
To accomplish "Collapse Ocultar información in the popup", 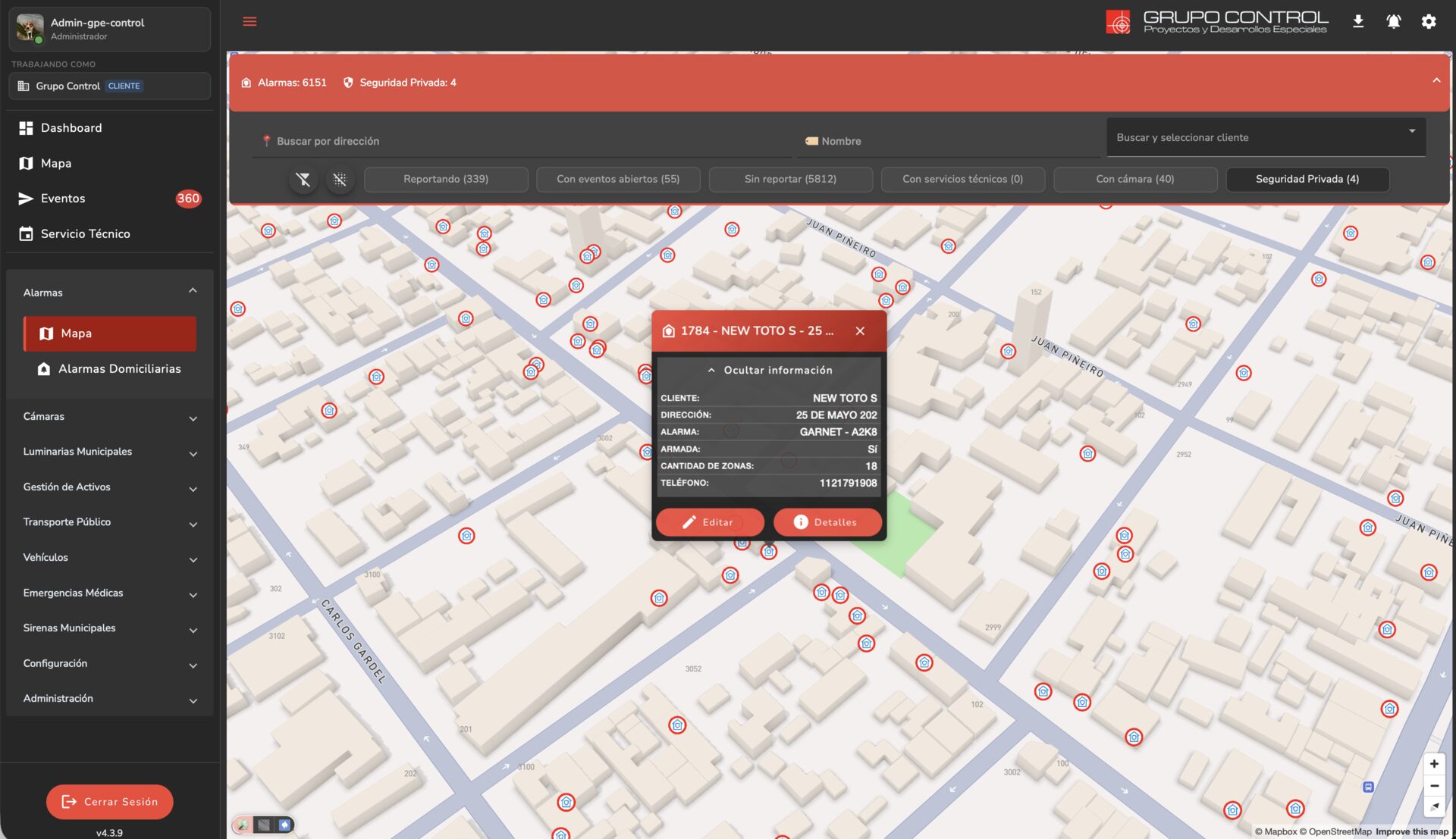I will (x=769, y=371).
